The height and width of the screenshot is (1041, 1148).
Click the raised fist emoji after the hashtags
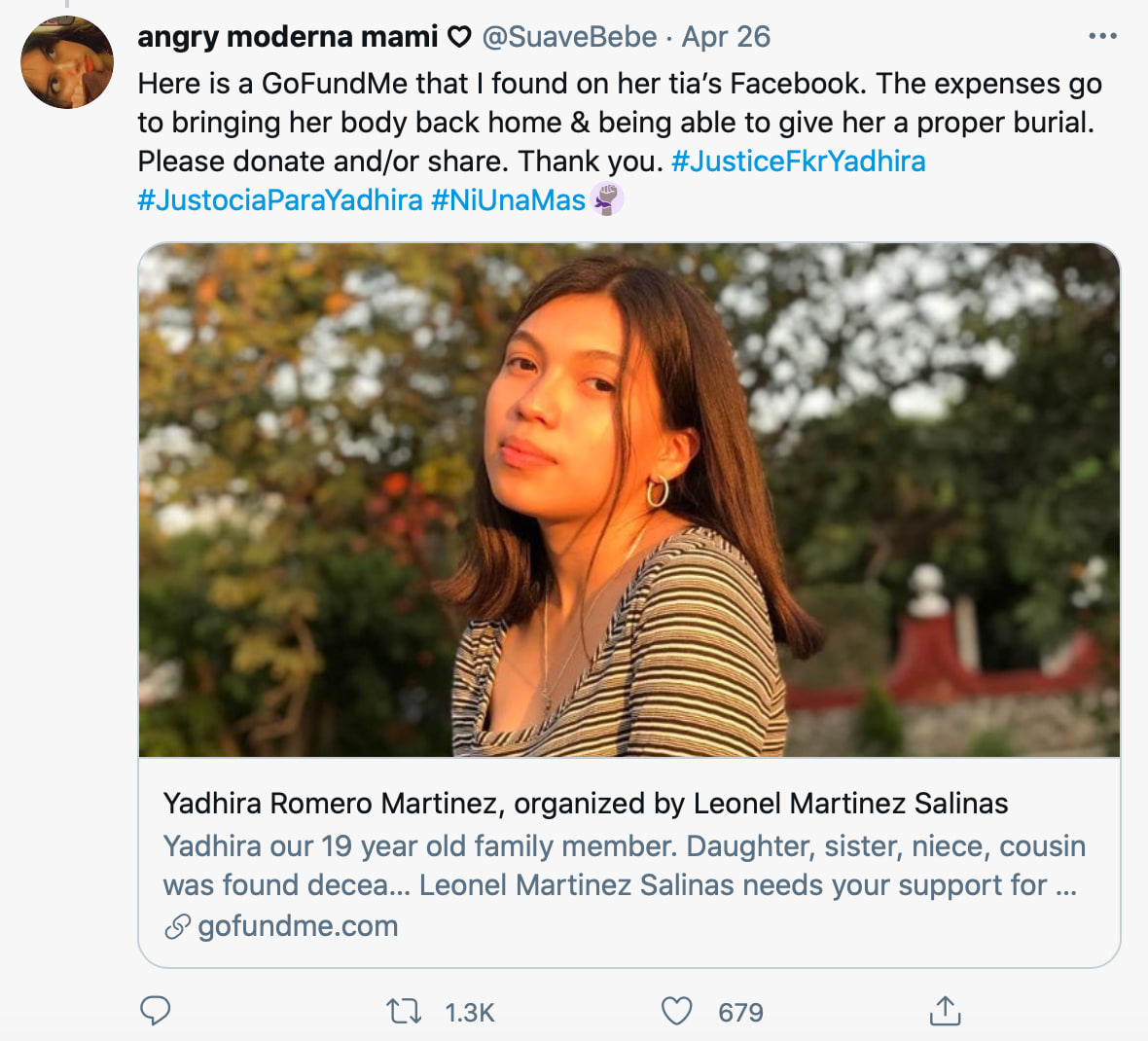[607, 199]
